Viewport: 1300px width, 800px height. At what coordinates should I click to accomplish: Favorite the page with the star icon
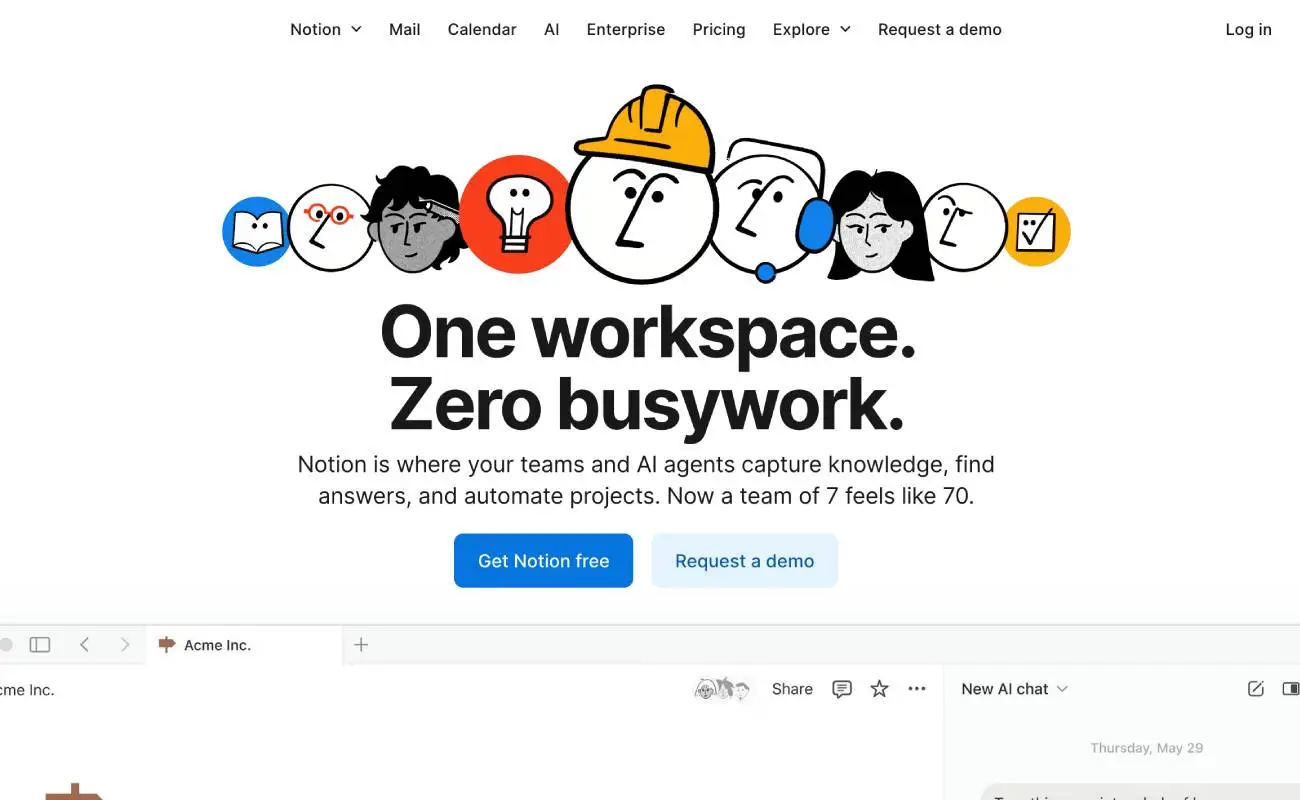pyautogui.click(x=878, y=689)
